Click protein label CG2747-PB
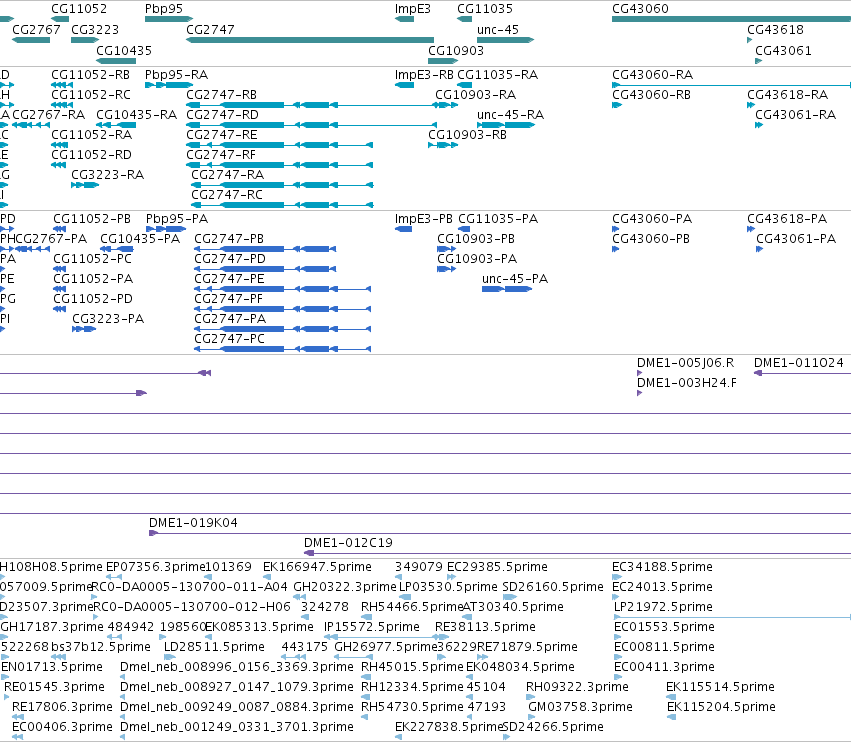851x742 pixels. (229, 238)
